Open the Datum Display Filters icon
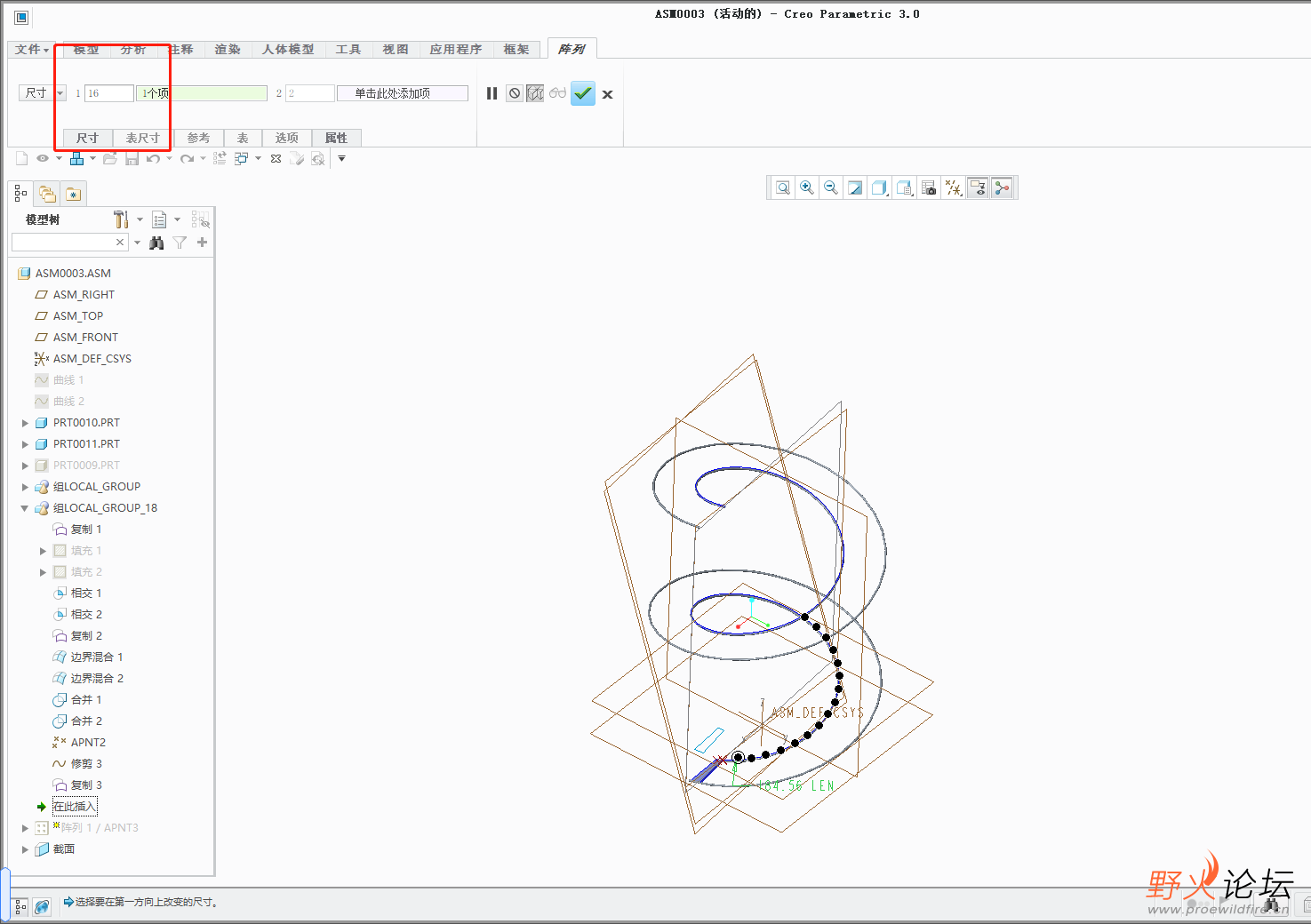 coord(954,187)
